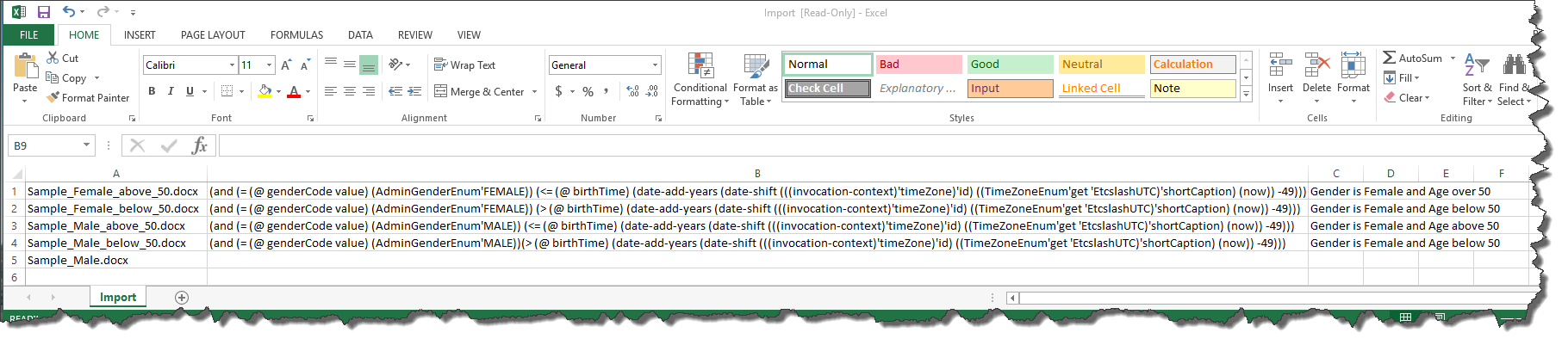The image size is (1568, 345).
Task: Click the AutoSum sigma icon
Action: coord(1389,58)
